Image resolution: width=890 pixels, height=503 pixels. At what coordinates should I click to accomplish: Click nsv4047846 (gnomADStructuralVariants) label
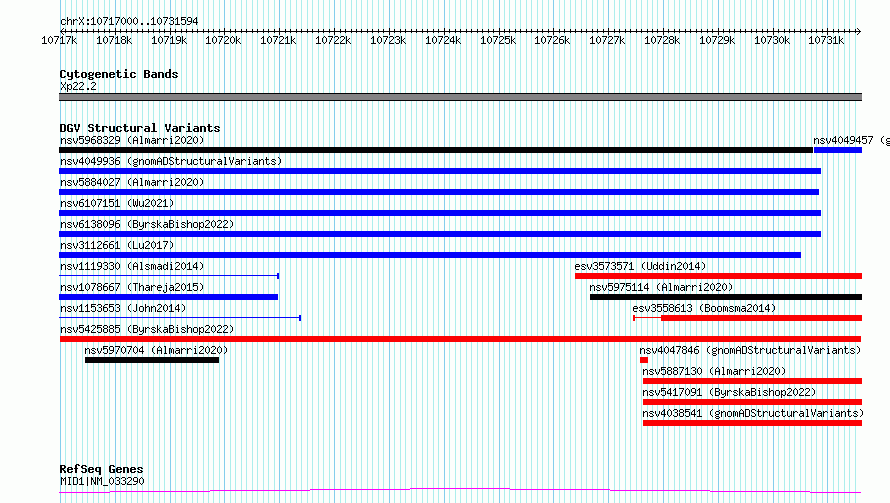pos(750,350)
